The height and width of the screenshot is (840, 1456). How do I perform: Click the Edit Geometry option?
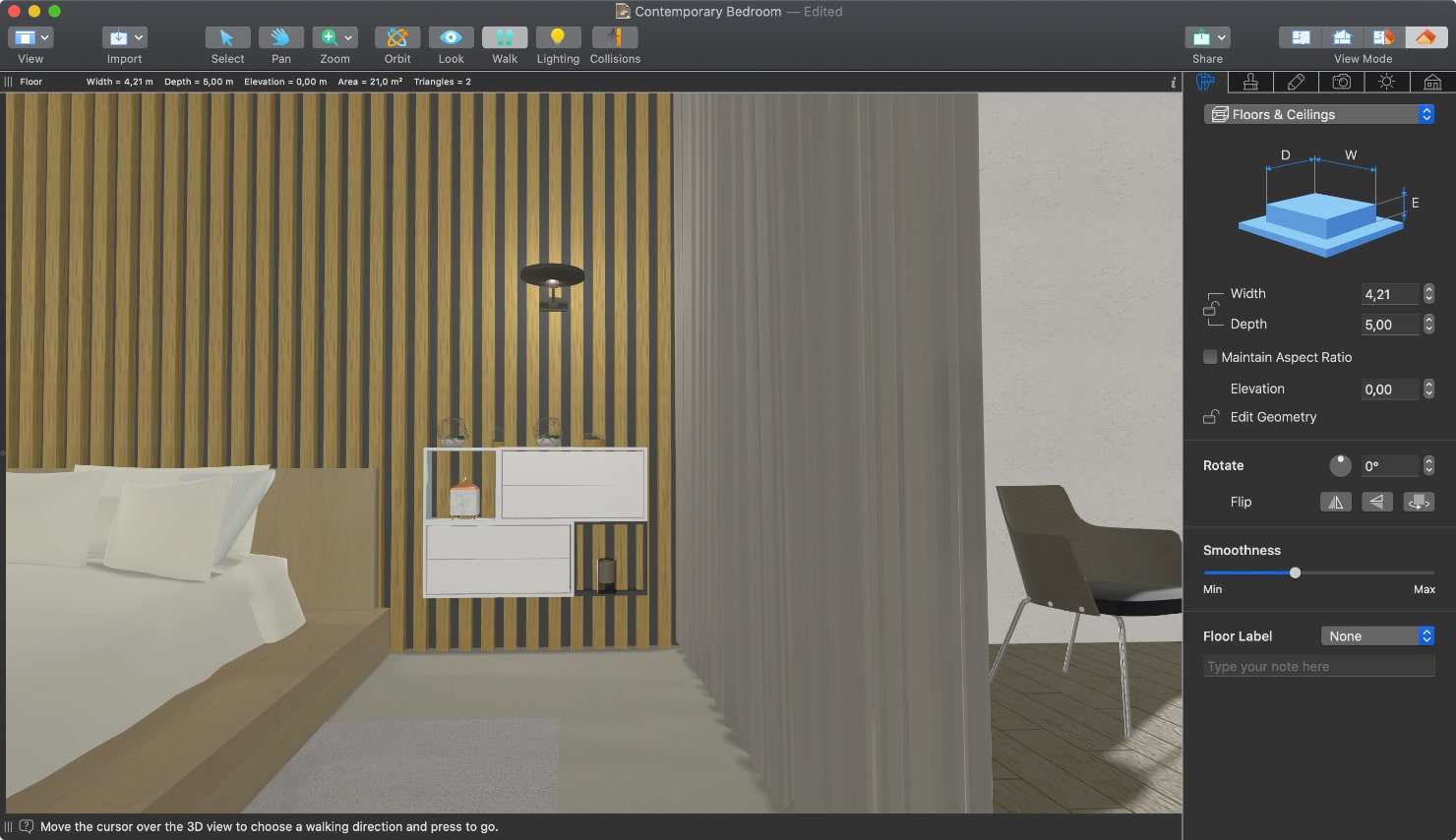(1272, 416)
